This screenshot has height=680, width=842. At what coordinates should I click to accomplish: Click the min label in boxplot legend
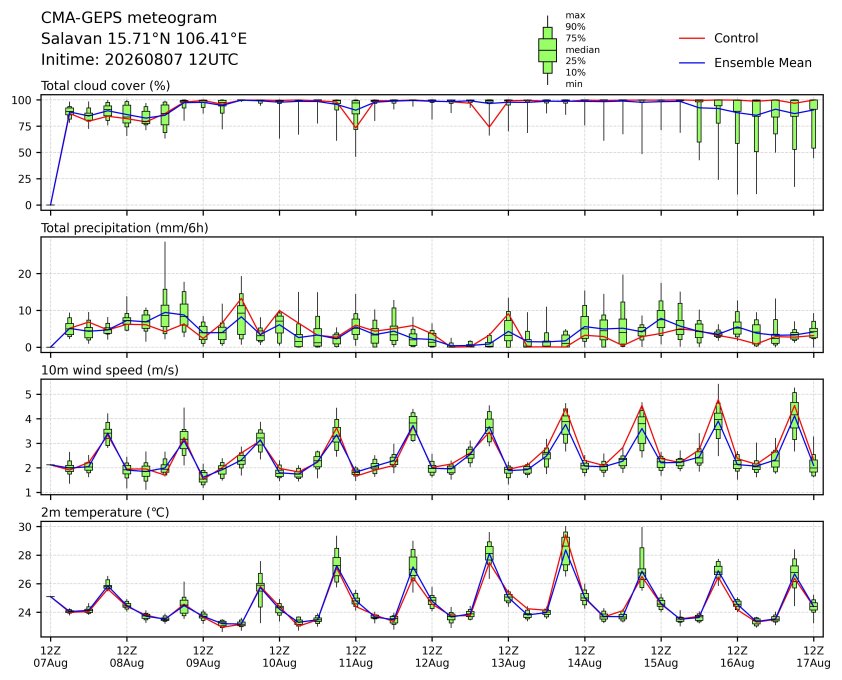tap(574, 84)
